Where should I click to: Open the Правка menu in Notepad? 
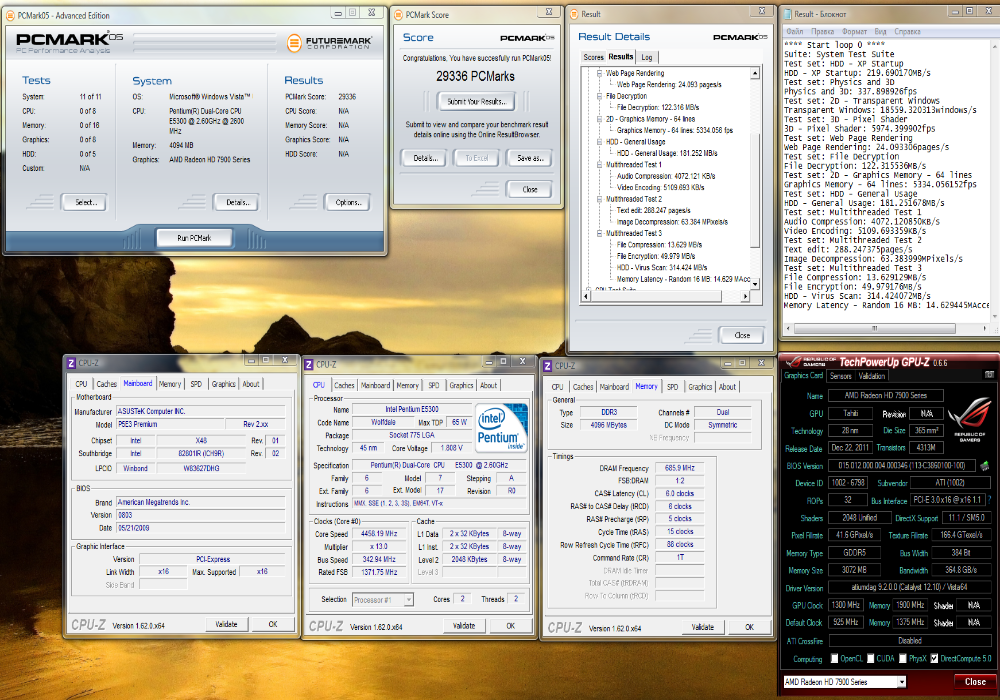pyautogui.click(x=823, y=31)
